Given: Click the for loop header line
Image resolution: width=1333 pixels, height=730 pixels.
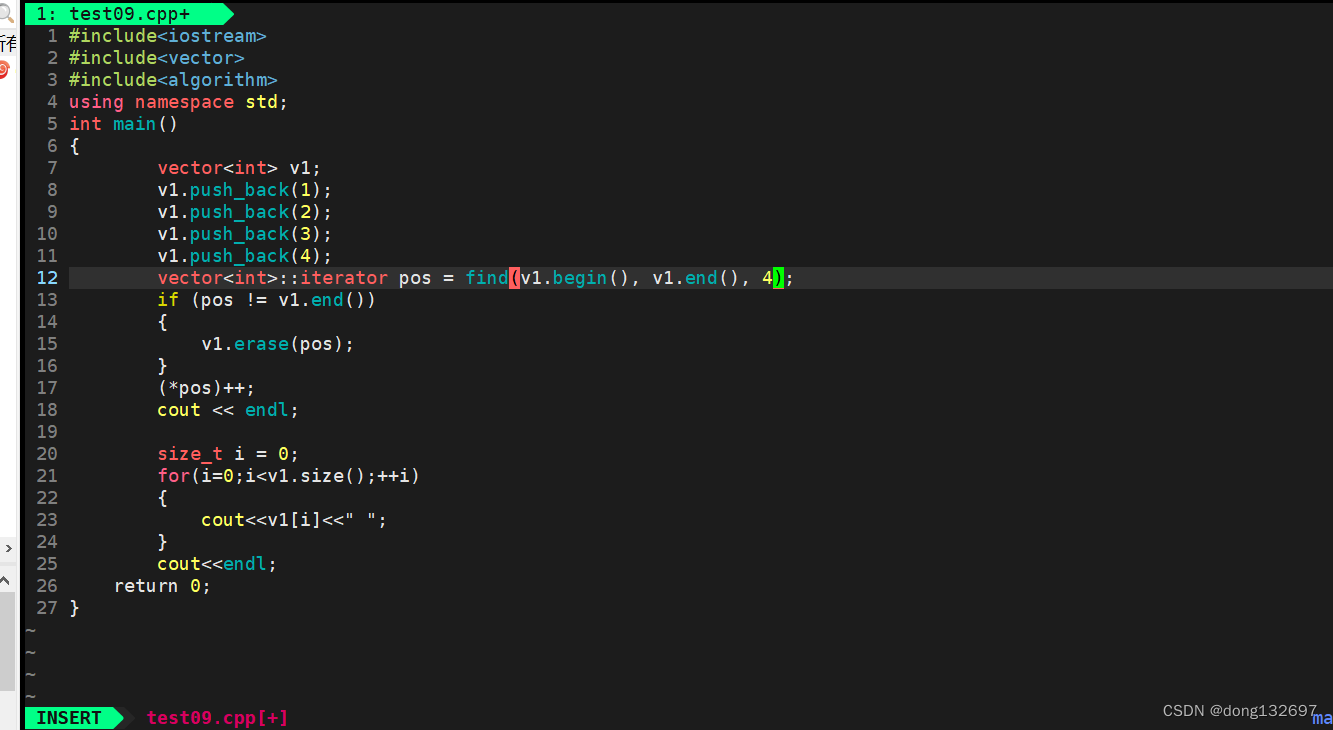Looking at the screenshot, I should tap(289, 476).
